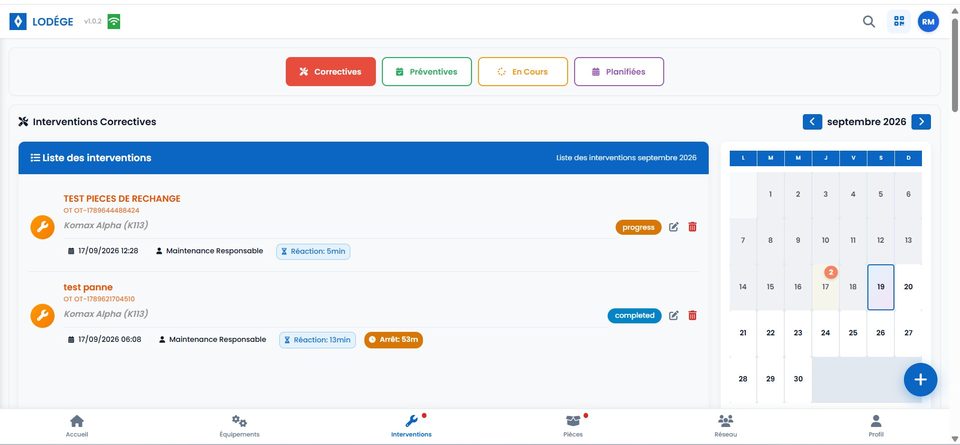Open search with the magnifier icon

868,21
